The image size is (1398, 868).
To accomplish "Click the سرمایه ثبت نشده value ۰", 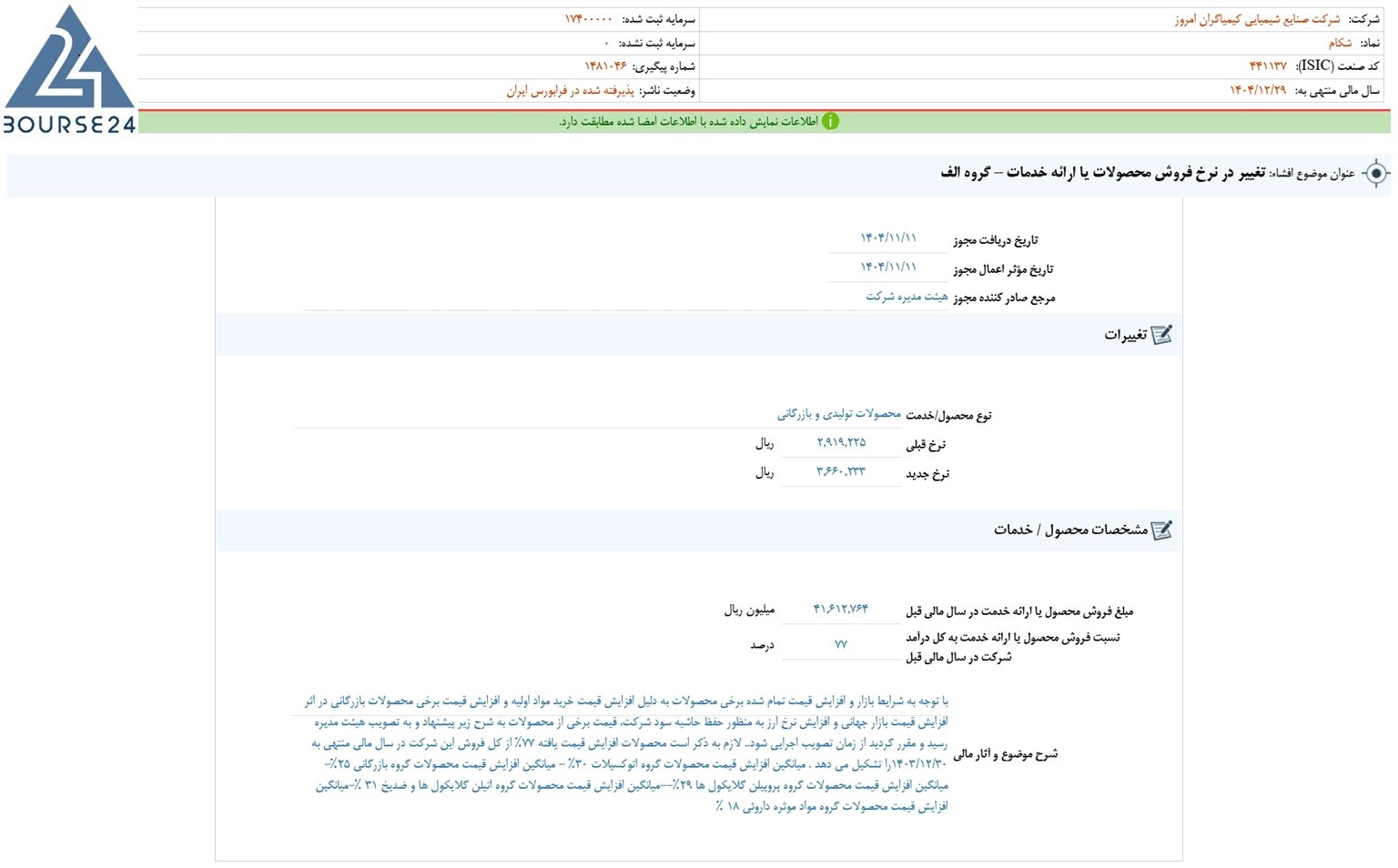I will pos(607,43).
